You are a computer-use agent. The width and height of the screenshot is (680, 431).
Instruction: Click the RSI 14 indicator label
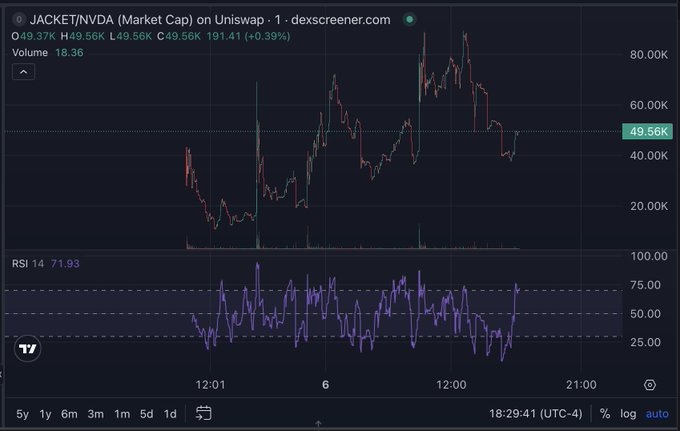(28, 264)
